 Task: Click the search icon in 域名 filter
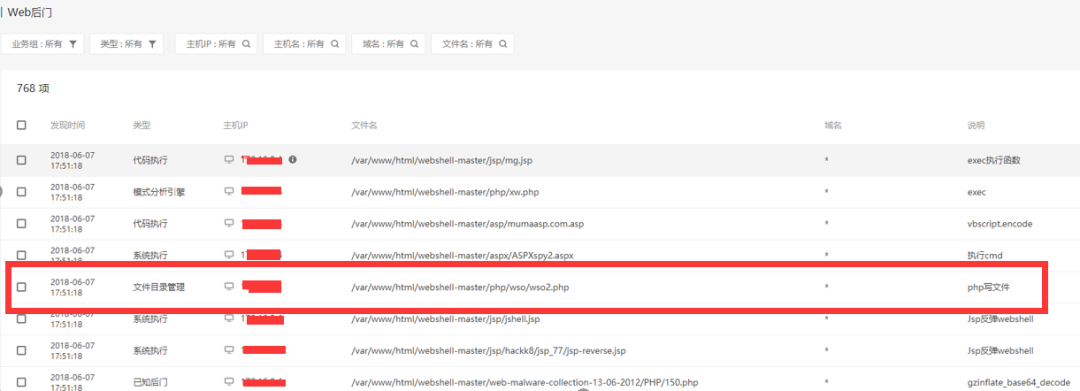(414, 44)
